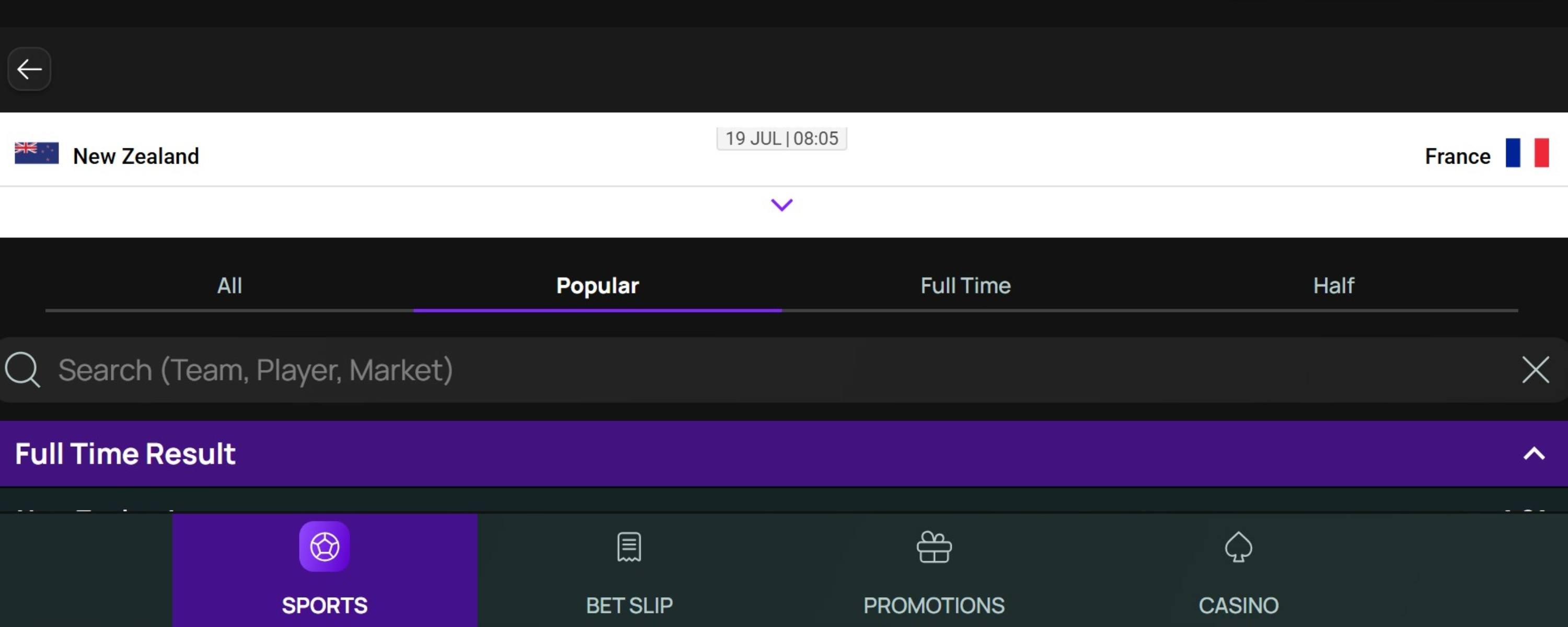Open the Half tab
The image size is (1568, 627).
coord(1333,285)
